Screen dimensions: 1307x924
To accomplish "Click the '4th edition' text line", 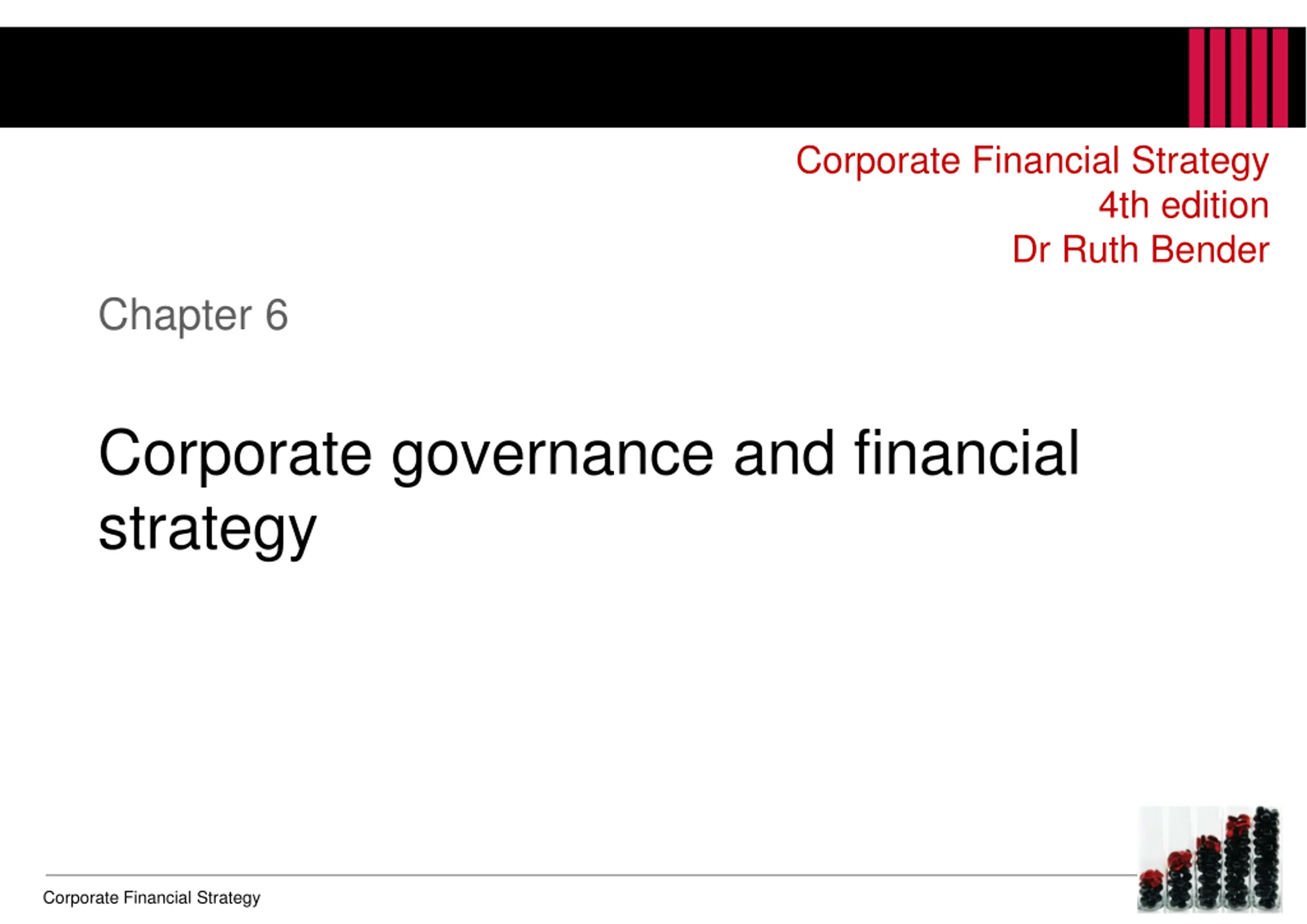I will (x=1183, y=205).
